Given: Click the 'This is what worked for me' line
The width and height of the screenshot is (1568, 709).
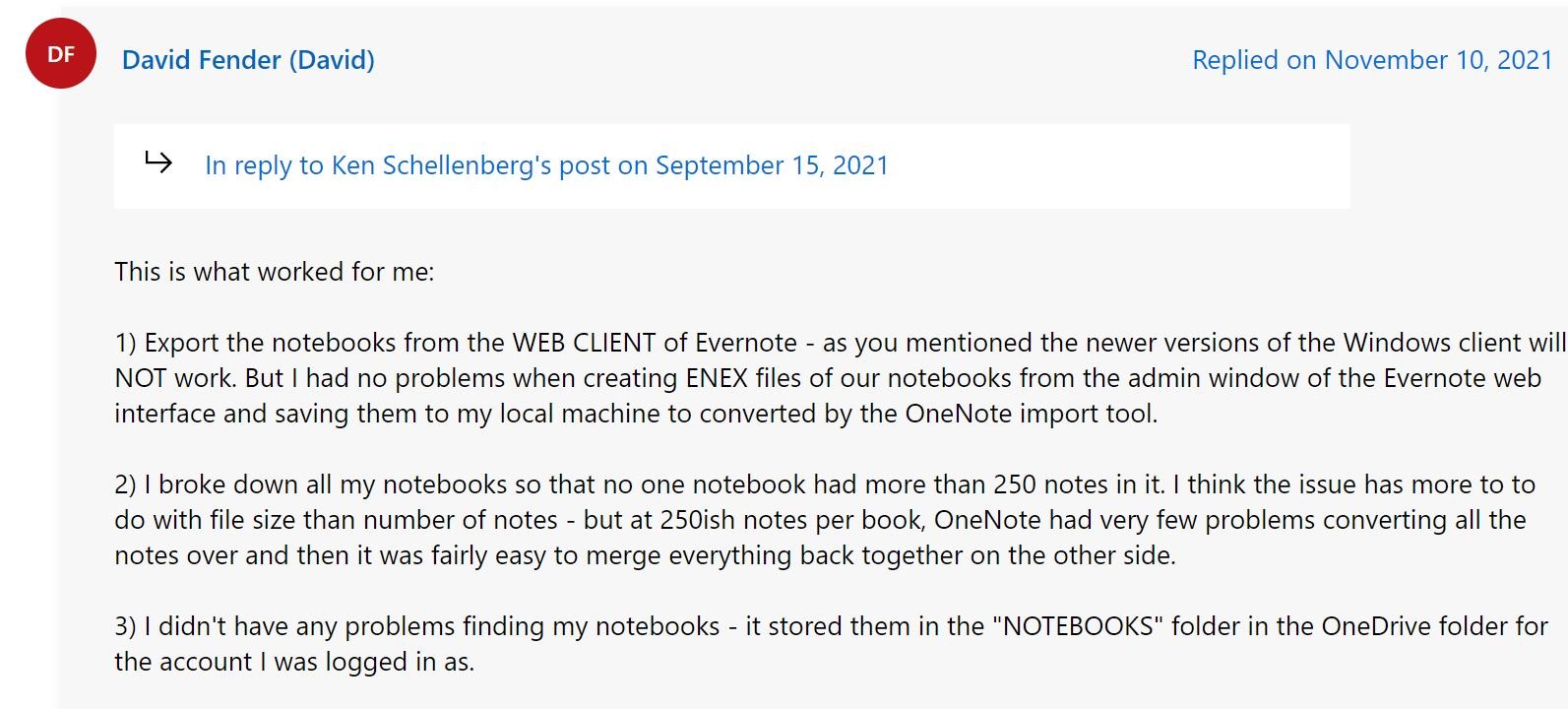Looking at the screenshot, I should click(x=274, y=272).
